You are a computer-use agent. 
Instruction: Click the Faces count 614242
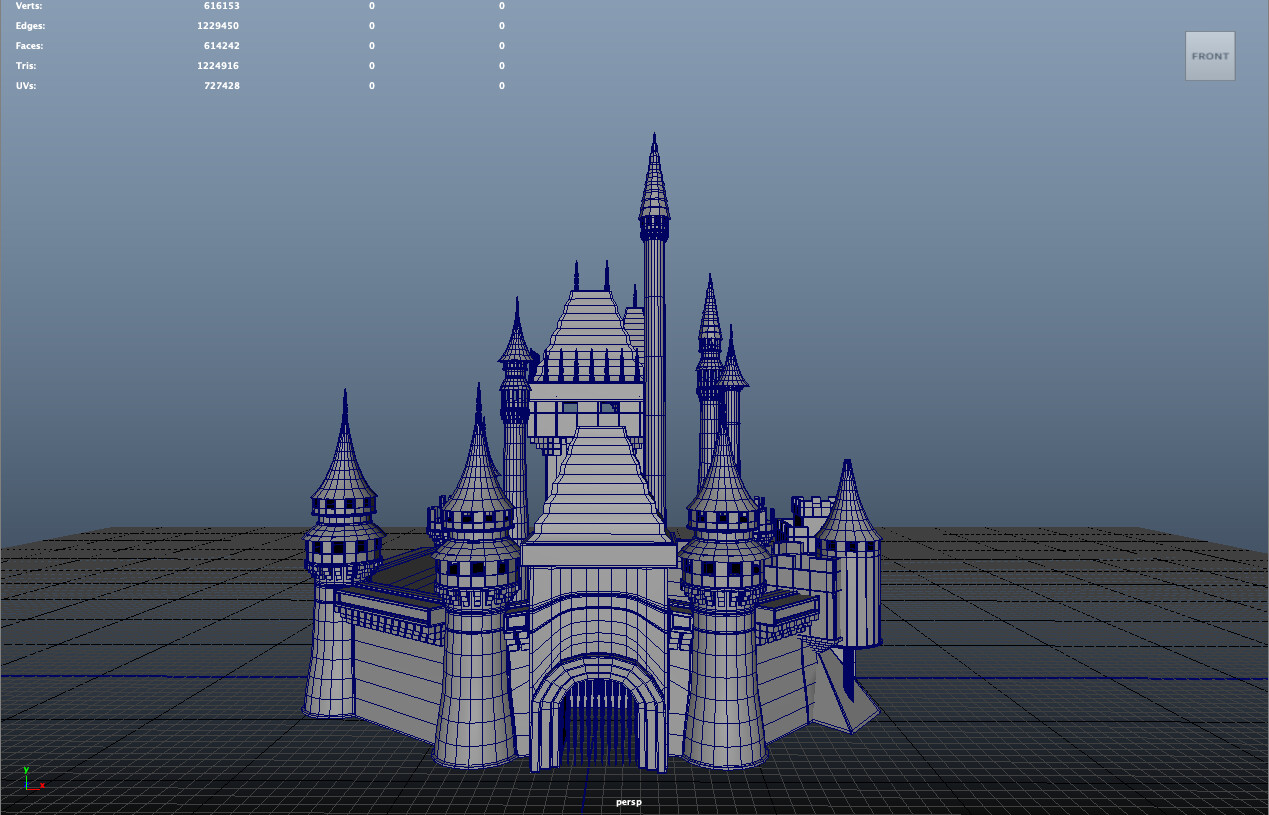[x=222, y=46]
